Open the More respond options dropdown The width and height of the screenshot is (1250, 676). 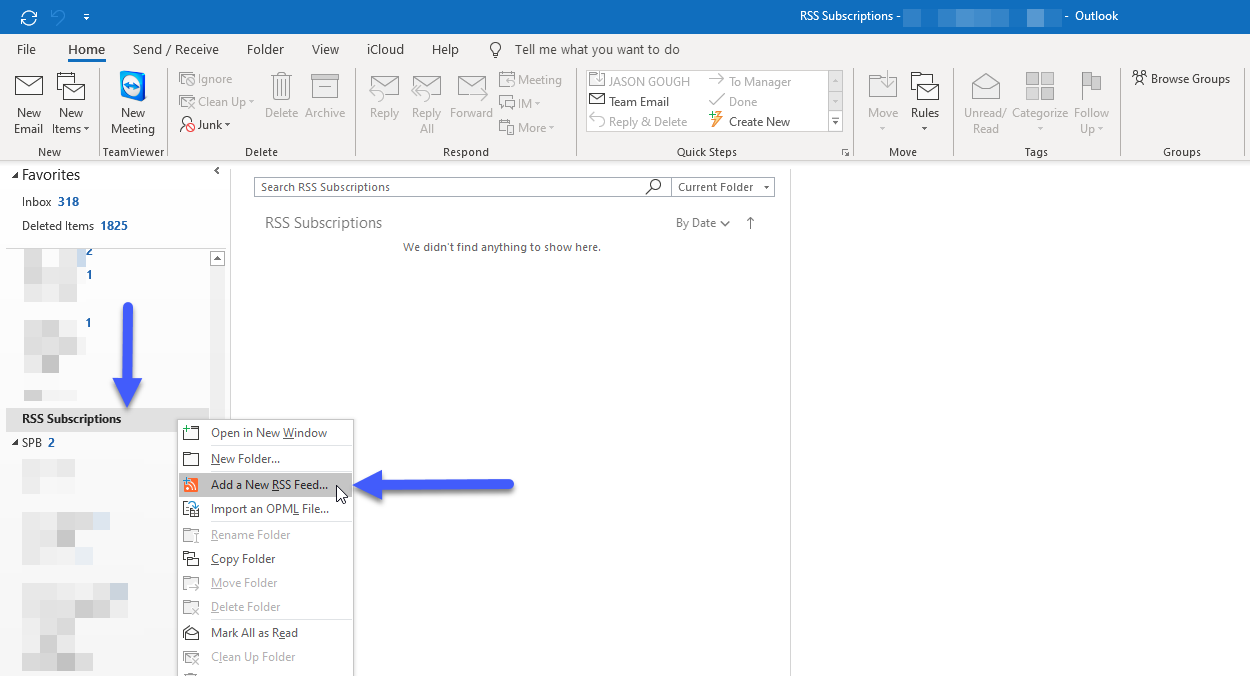coord(527,128)
